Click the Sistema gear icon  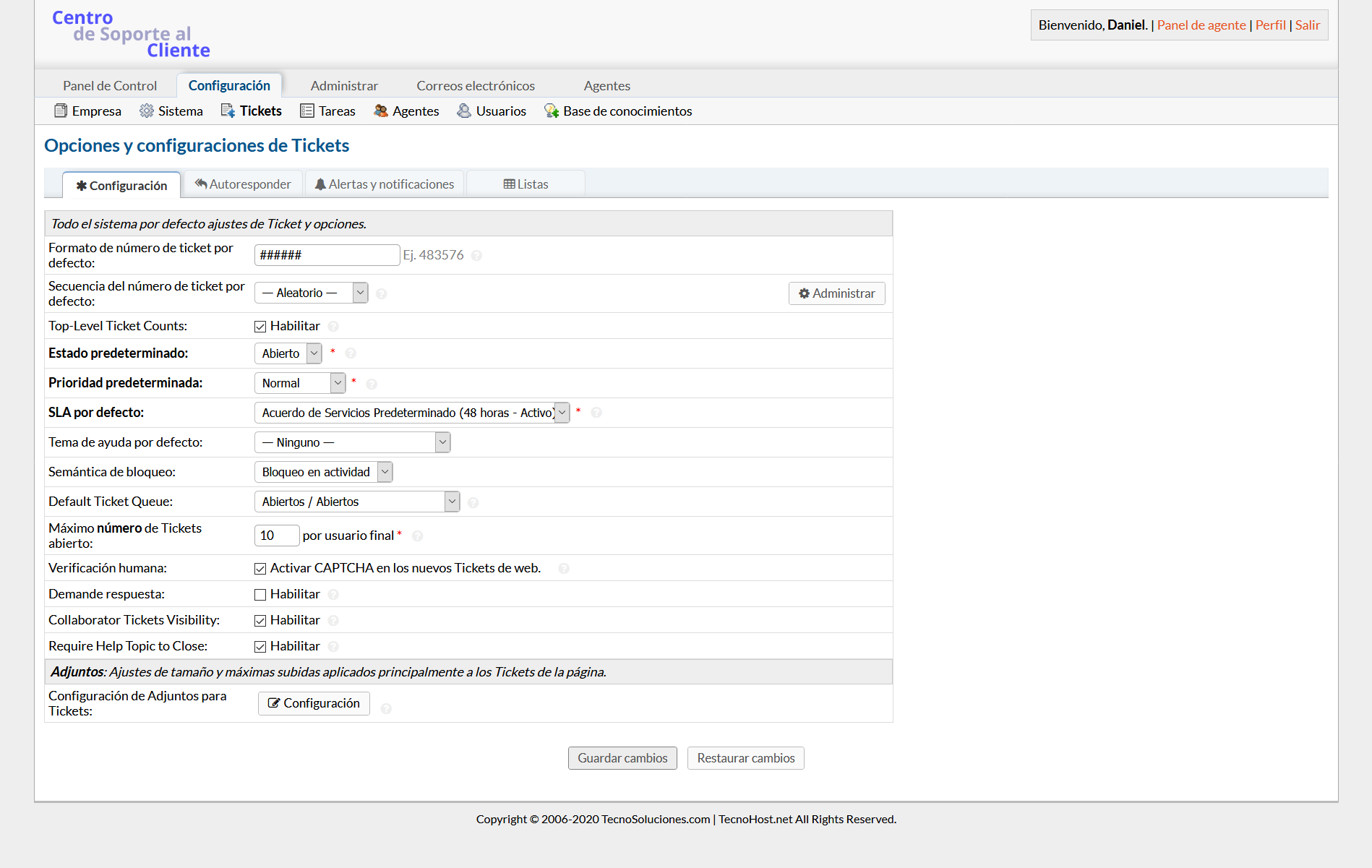[x=147, y=111]
